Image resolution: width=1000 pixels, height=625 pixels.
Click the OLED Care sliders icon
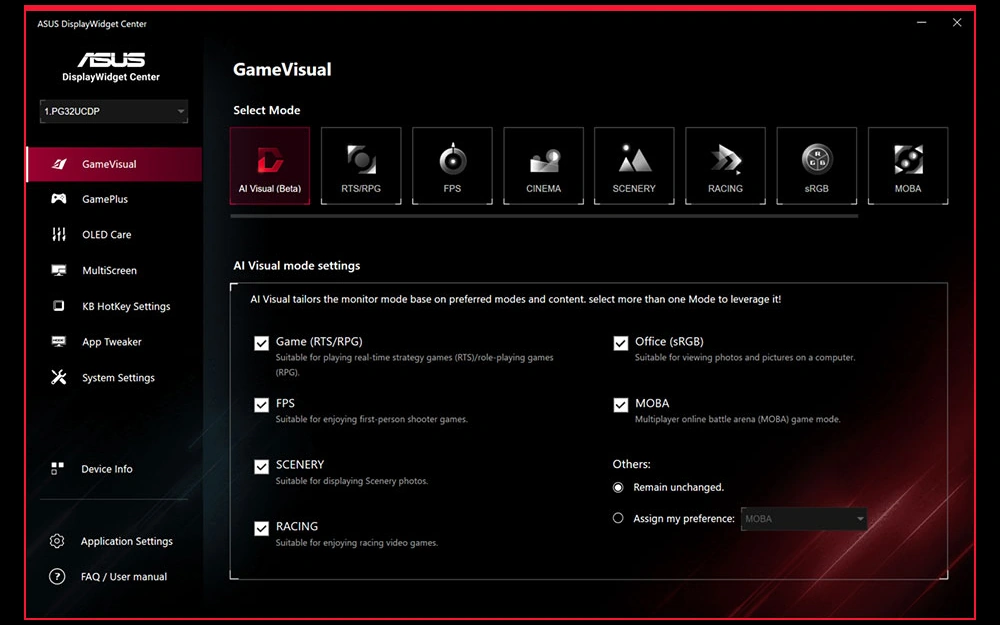[59, 235]
